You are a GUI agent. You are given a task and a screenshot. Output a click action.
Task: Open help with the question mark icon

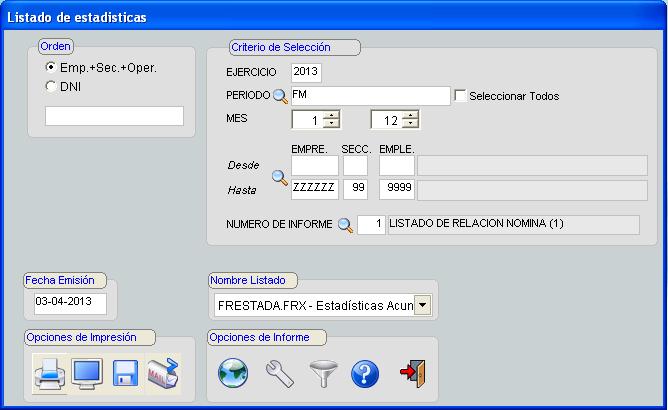365,374
